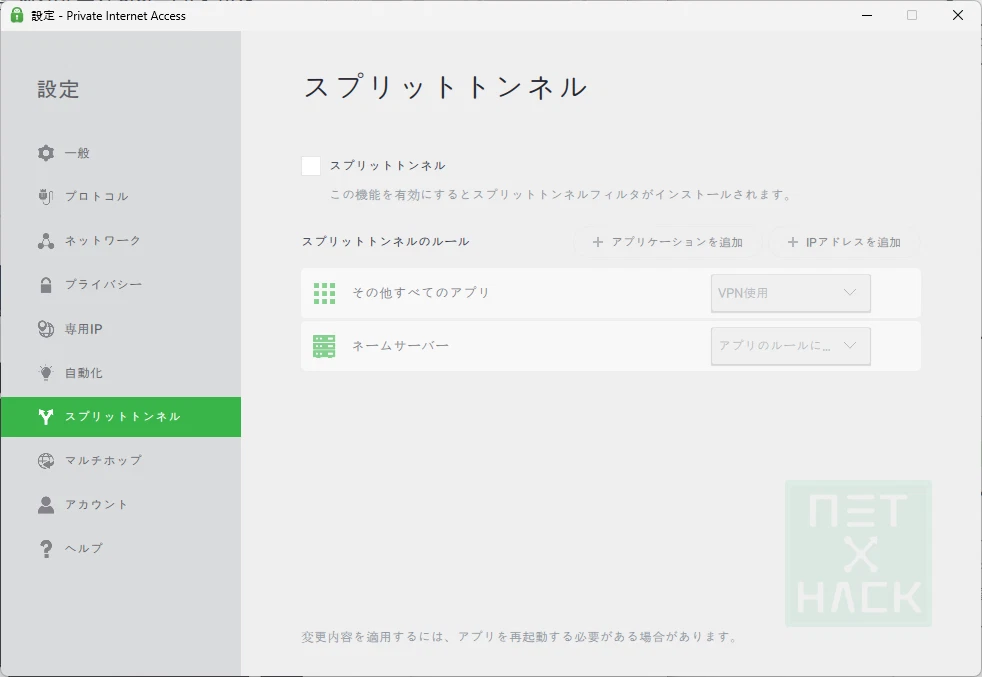Enable the スプリットトンネル checkbox

click(x=311, y=166)
